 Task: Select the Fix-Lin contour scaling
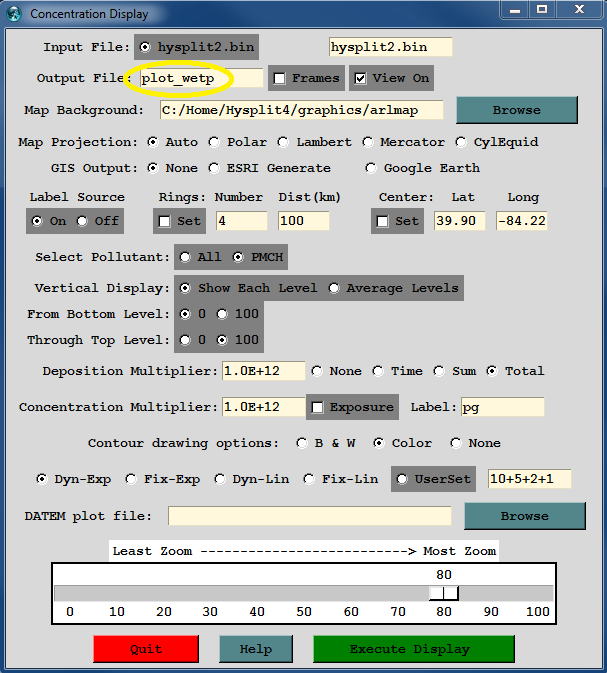click(x=309, y=479)
